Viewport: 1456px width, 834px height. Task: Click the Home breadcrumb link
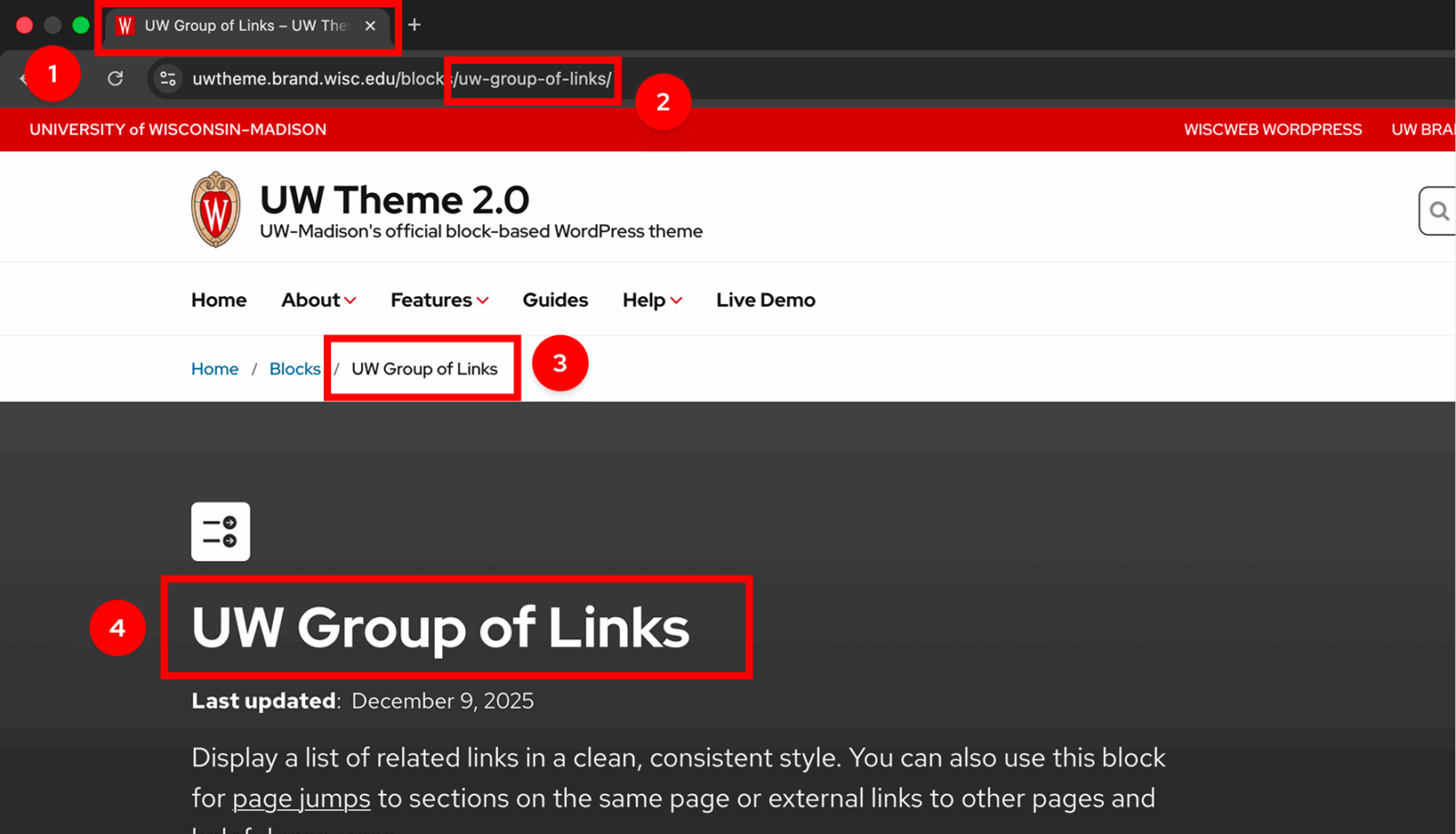(x=214, y=369)
